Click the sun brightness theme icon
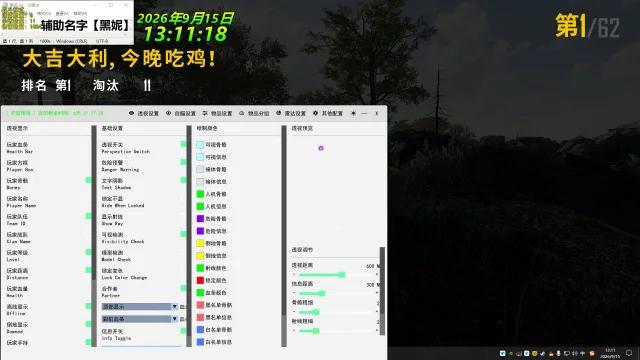Viewport: 640px width, 360px height. pos(353,113)
